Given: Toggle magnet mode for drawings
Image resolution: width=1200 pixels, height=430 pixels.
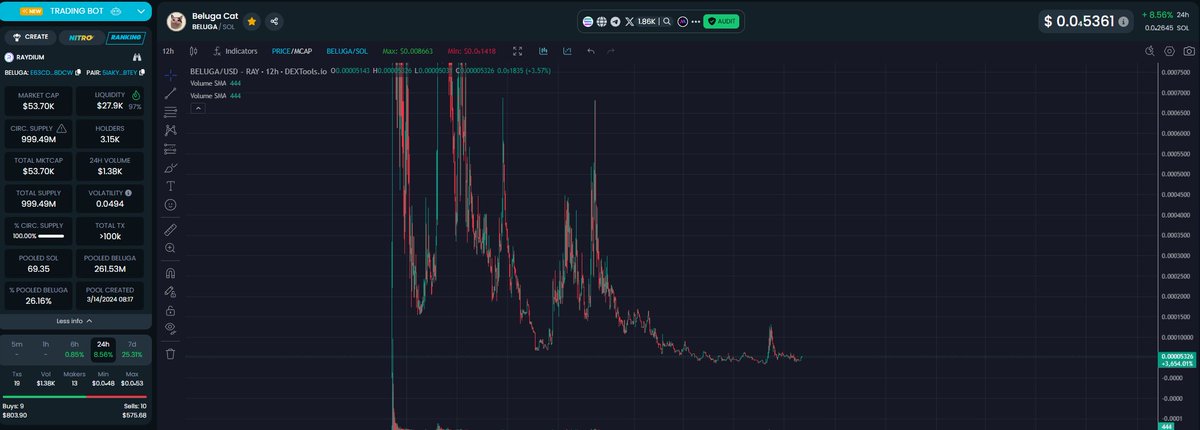Looking at the screenshot, I should pyautogui.click(x=170, y=273).
